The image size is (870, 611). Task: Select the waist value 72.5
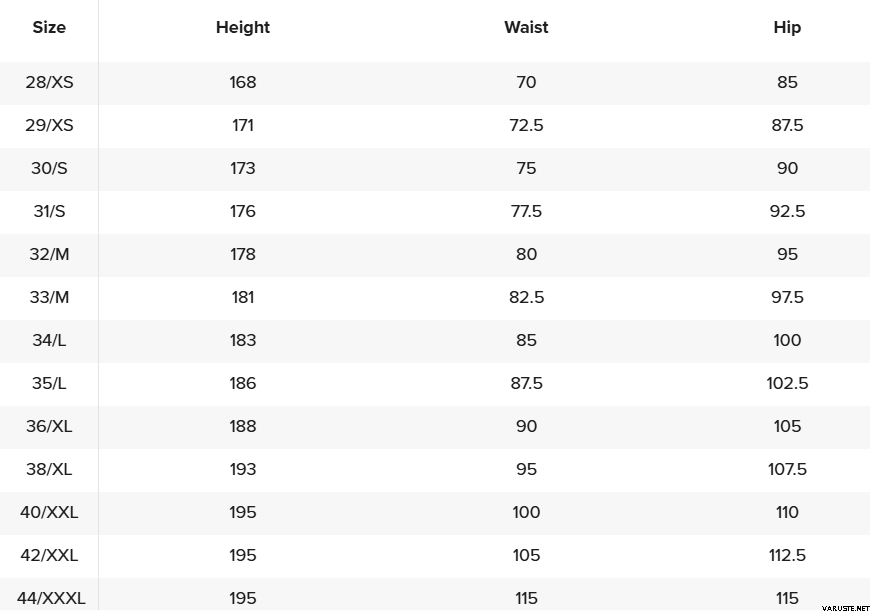coord(526,125)
